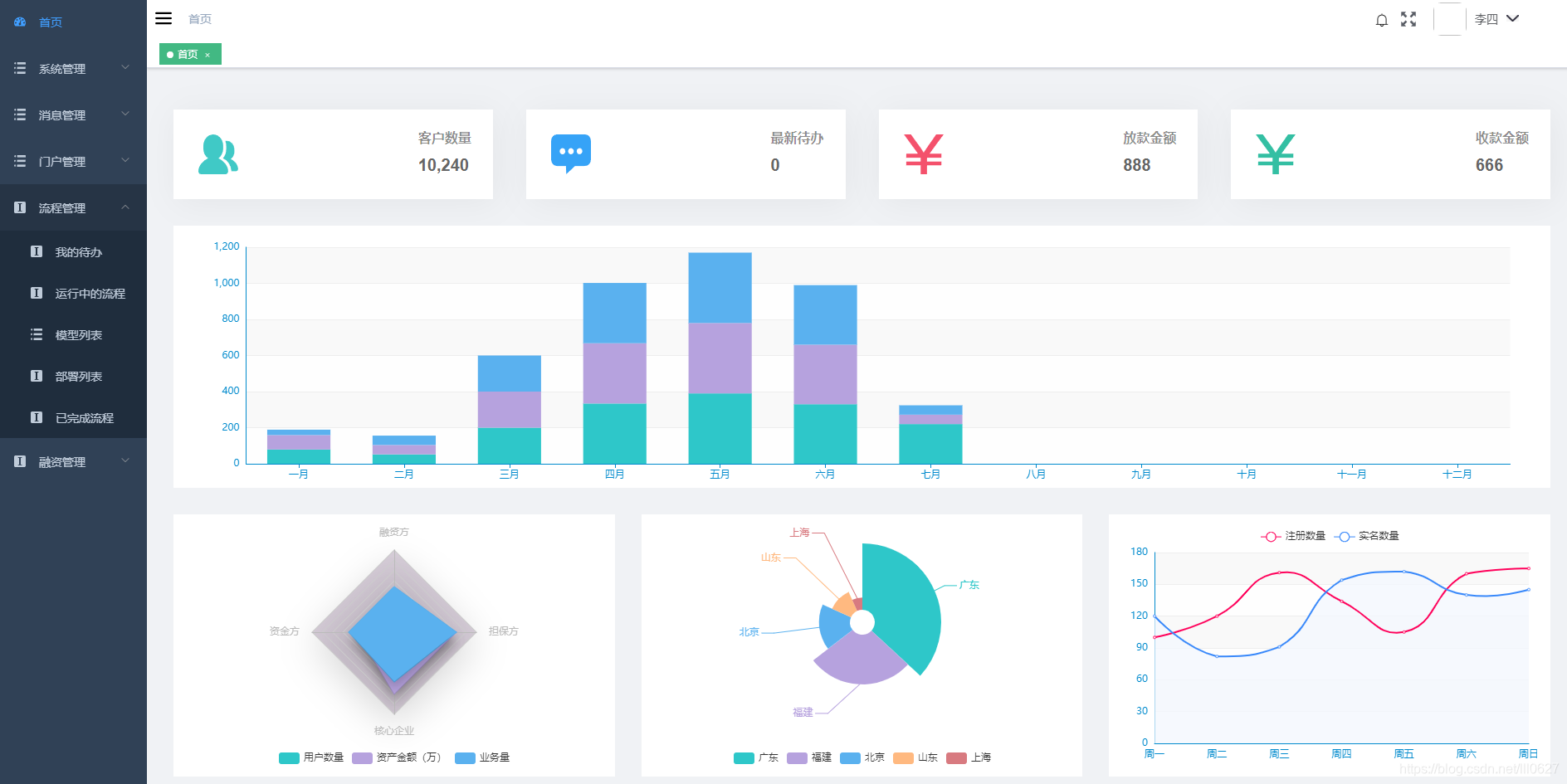Viewport: 1567px width, 784px height.
Task: Select the green 首页 tab
Action: point(190,54)
